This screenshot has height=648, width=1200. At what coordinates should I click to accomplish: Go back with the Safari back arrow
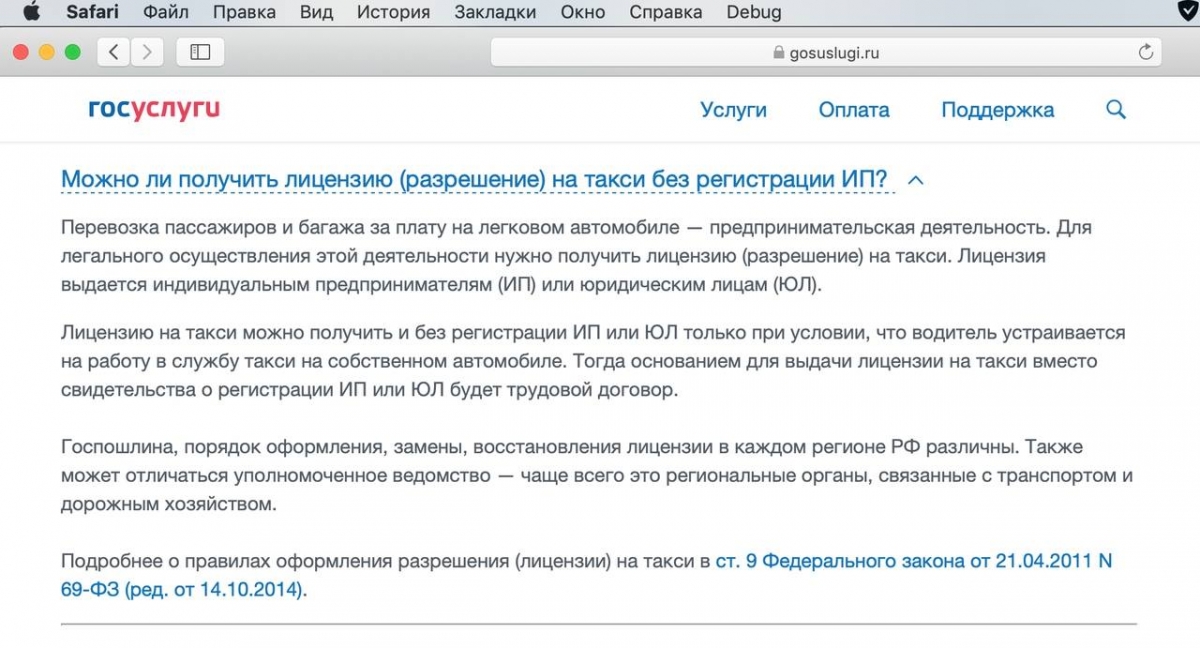tap(114, 52)
